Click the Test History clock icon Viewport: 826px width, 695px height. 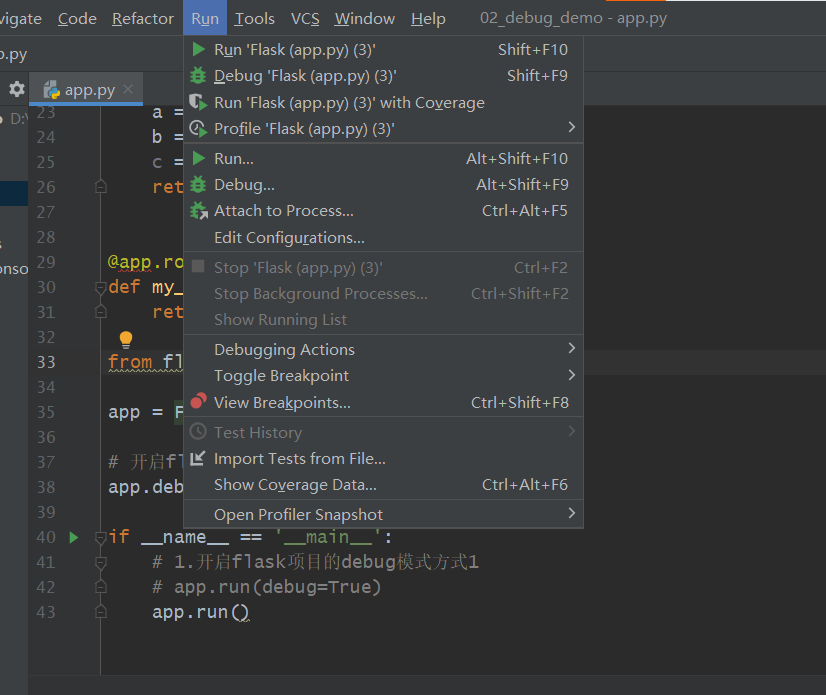pos(198,432)
